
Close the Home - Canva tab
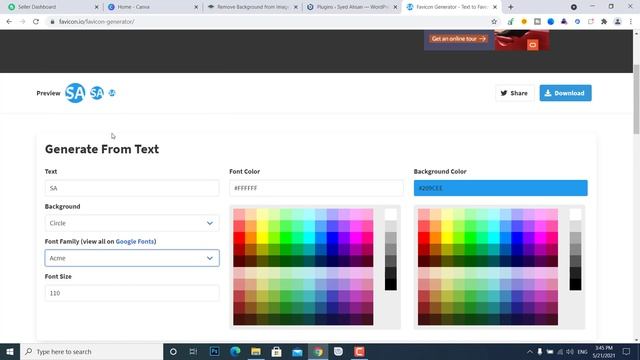click(x=196, y=7)
